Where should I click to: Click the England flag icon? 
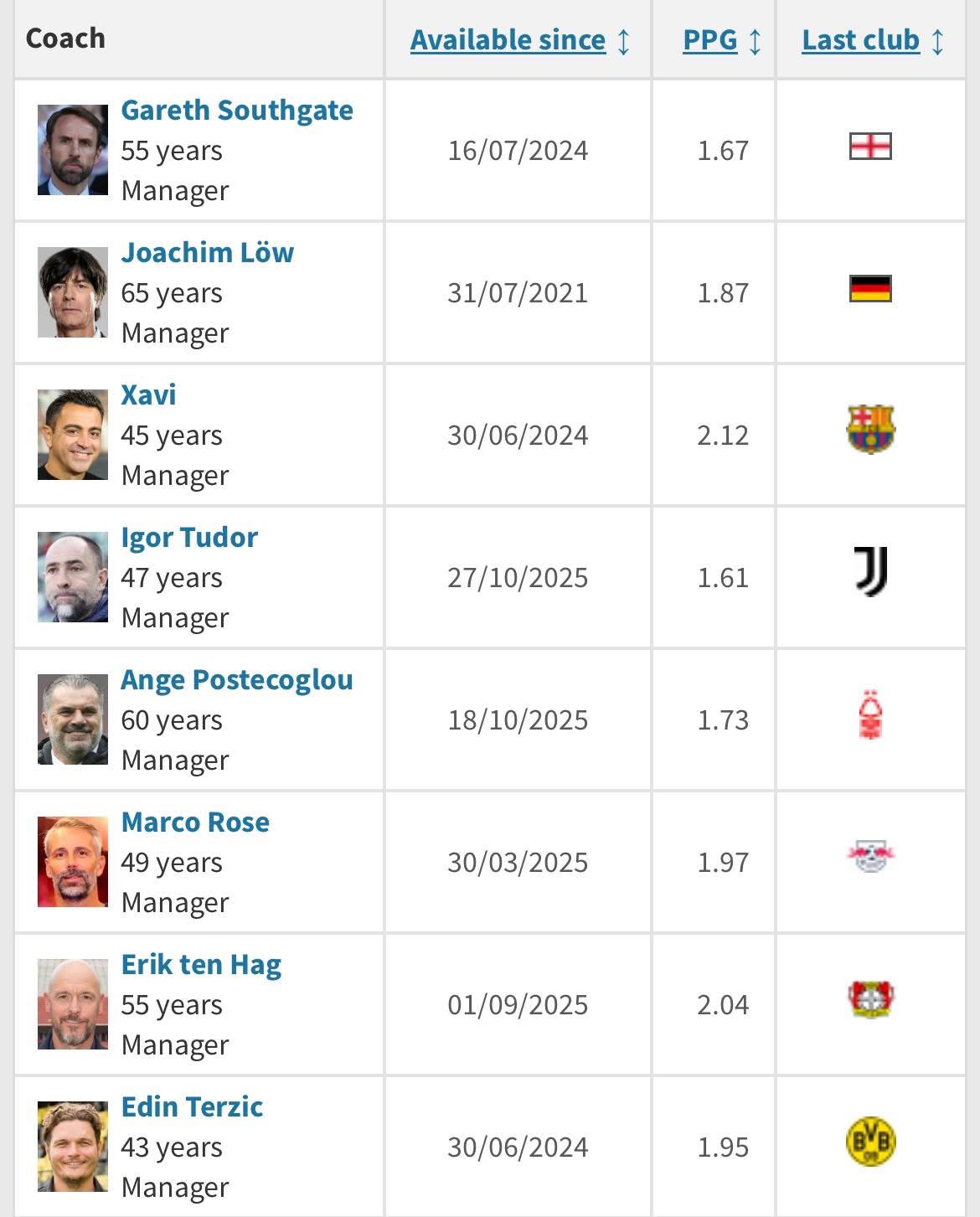(870, 147)
